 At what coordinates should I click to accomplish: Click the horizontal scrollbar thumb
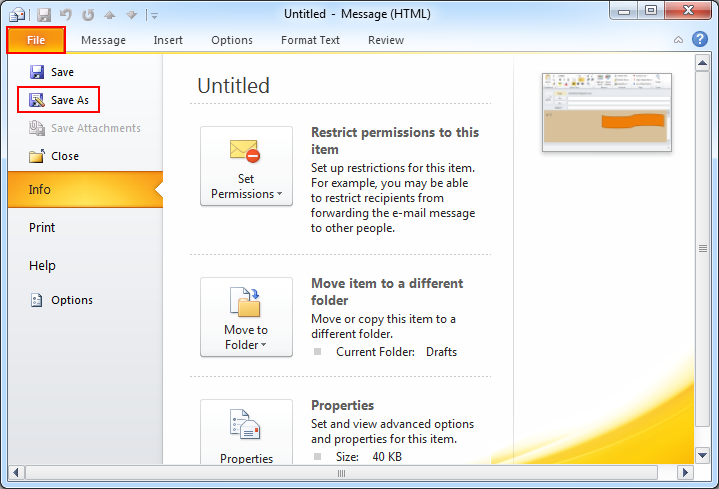(342, 473)
